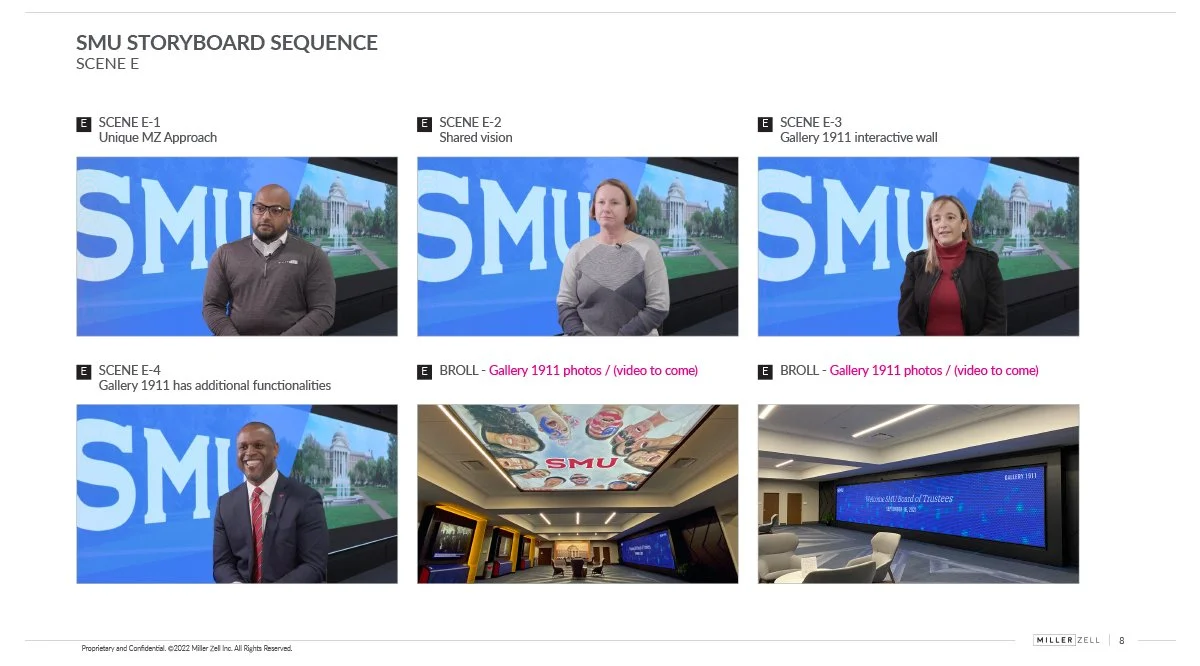Click the 'Unique MZ Approach' caption
The image size is (1200, 666).
(157, 138)
